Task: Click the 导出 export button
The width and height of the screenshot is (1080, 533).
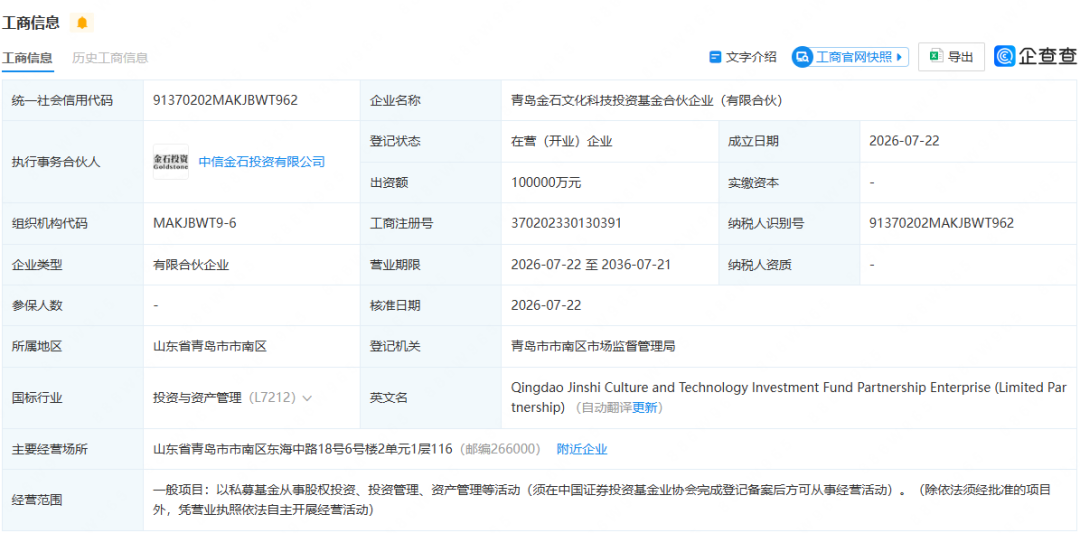Action: click(x=951, y=57)
